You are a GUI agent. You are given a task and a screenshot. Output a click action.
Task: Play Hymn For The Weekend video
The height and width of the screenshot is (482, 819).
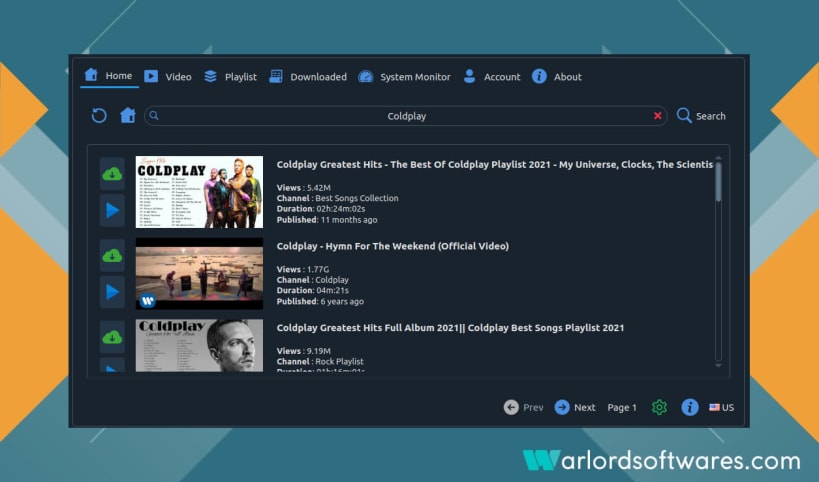[x=112, y=292]
